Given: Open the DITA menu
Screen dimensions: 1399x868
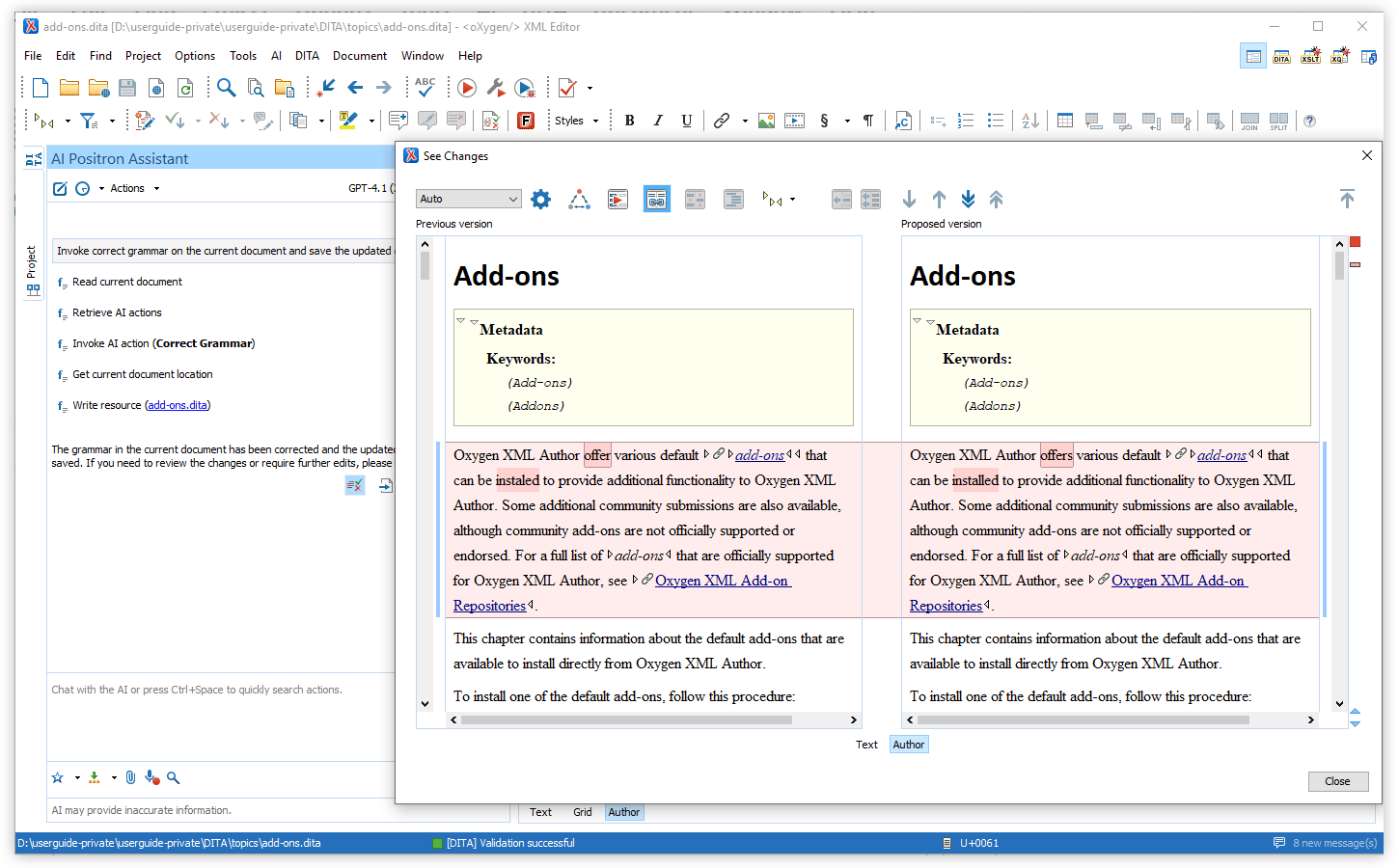Looking at the screenshot, I should pyautogui.click(x=307, y=56).
